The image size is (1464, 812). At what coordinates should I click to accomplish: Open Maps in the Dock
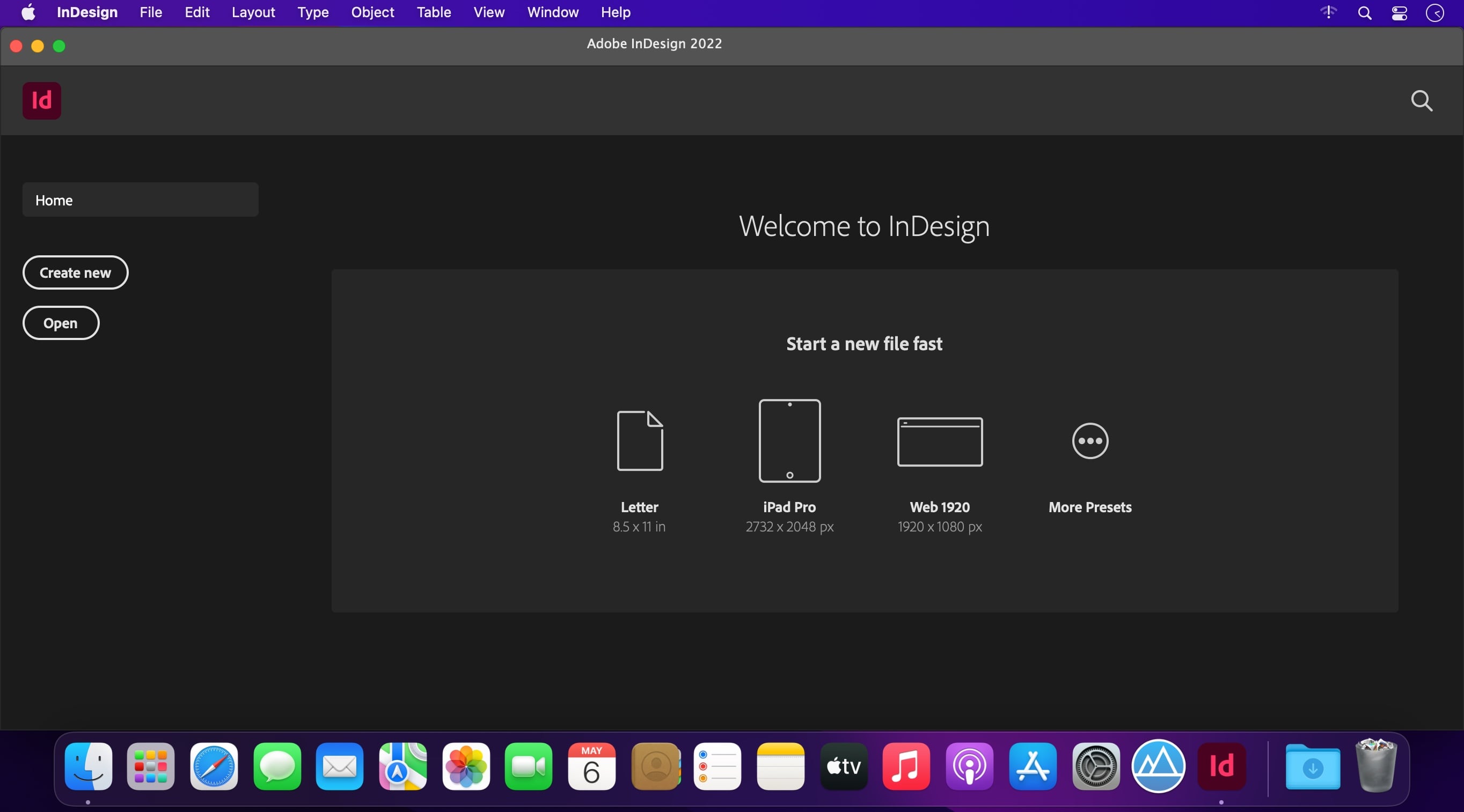[403, 766]
